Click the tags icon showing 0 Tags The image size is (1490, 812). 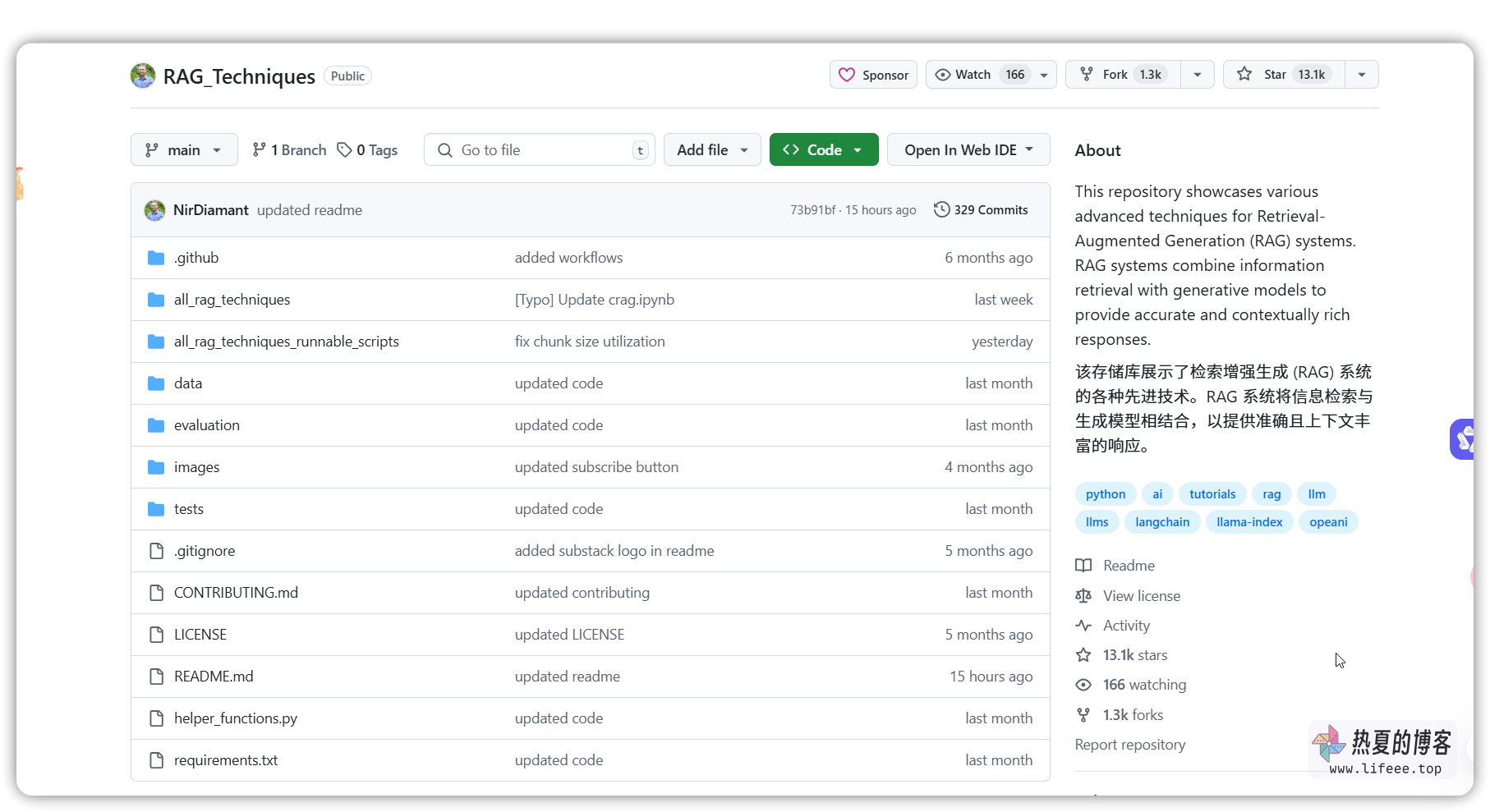pos(345,149)
